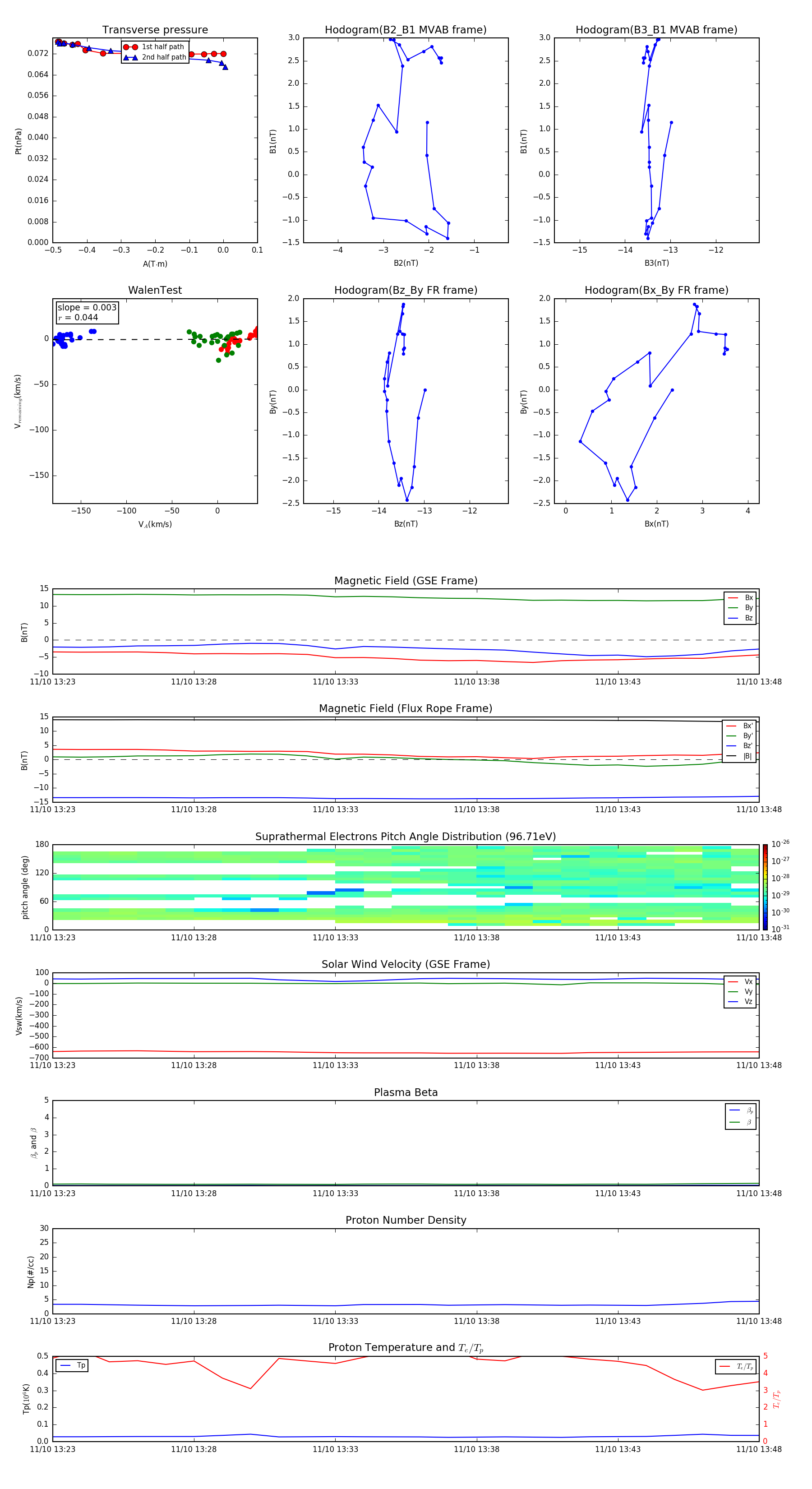This screenshot has width=812, height=1489.
Task: Click the 'Proton Number Density' title
Action: tap(406, 1220)
